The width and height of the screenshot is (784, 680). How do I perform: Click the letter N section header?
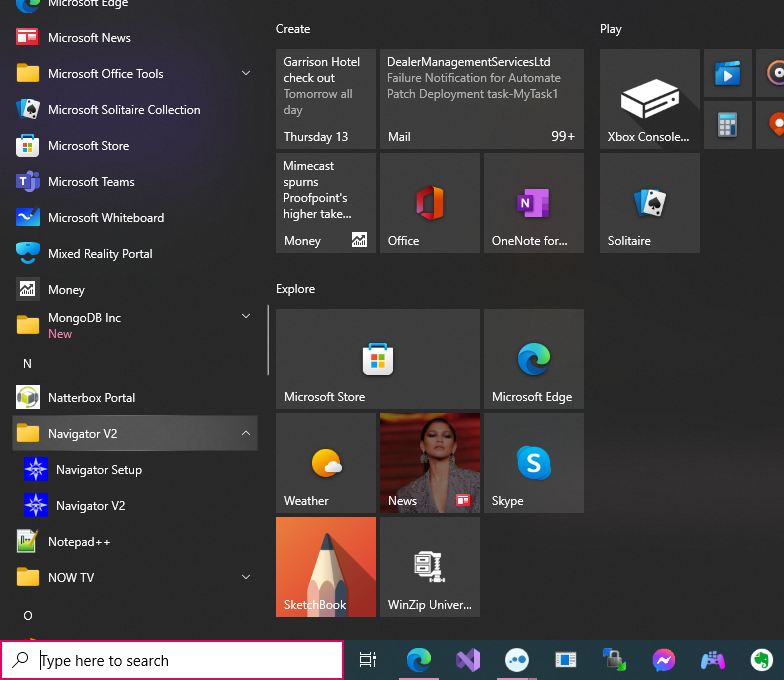click(28, 364)
